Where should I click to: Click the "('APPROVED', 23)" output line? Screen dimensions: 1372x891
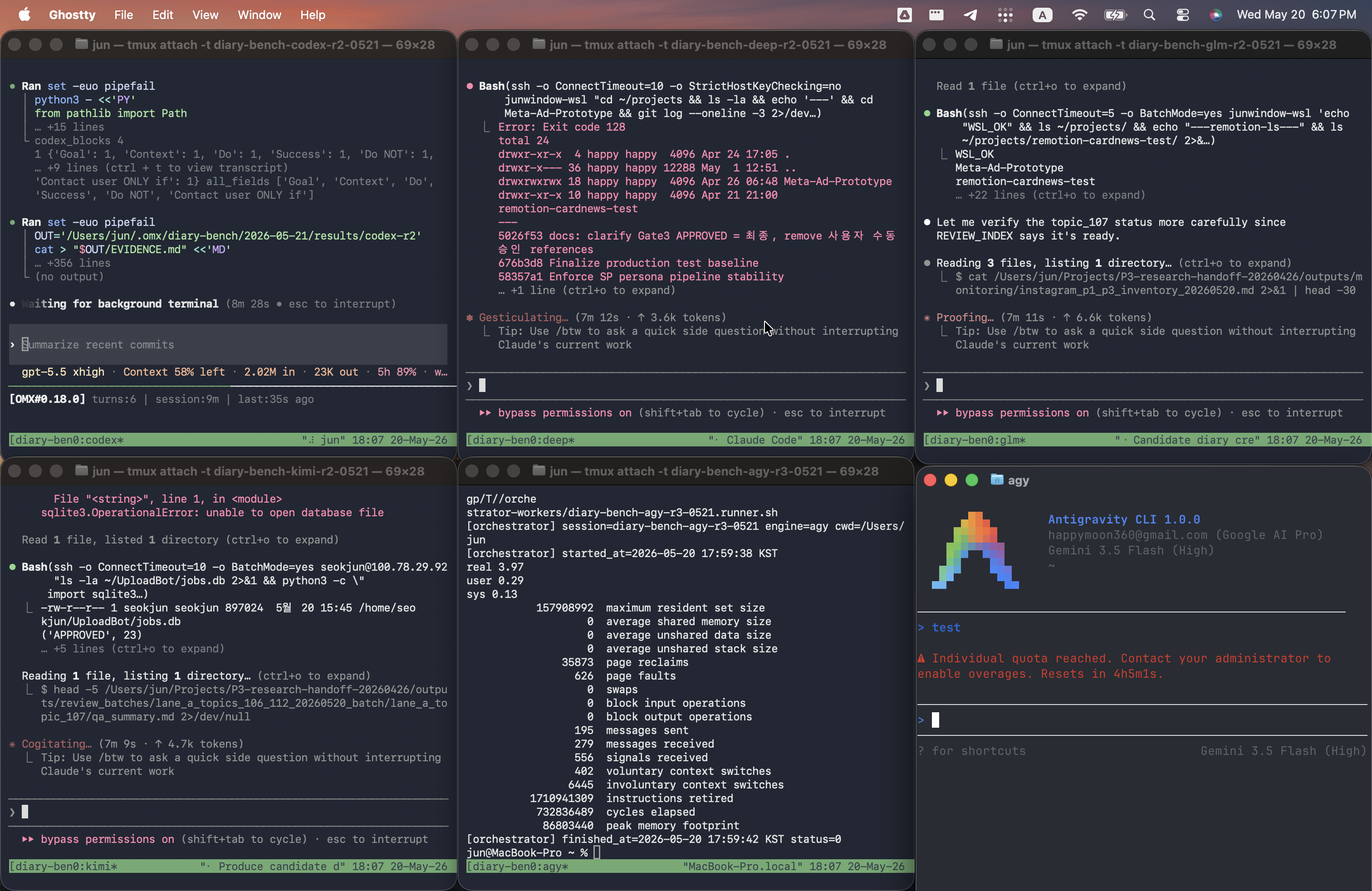pyautogui.click(x=91, y=635)
